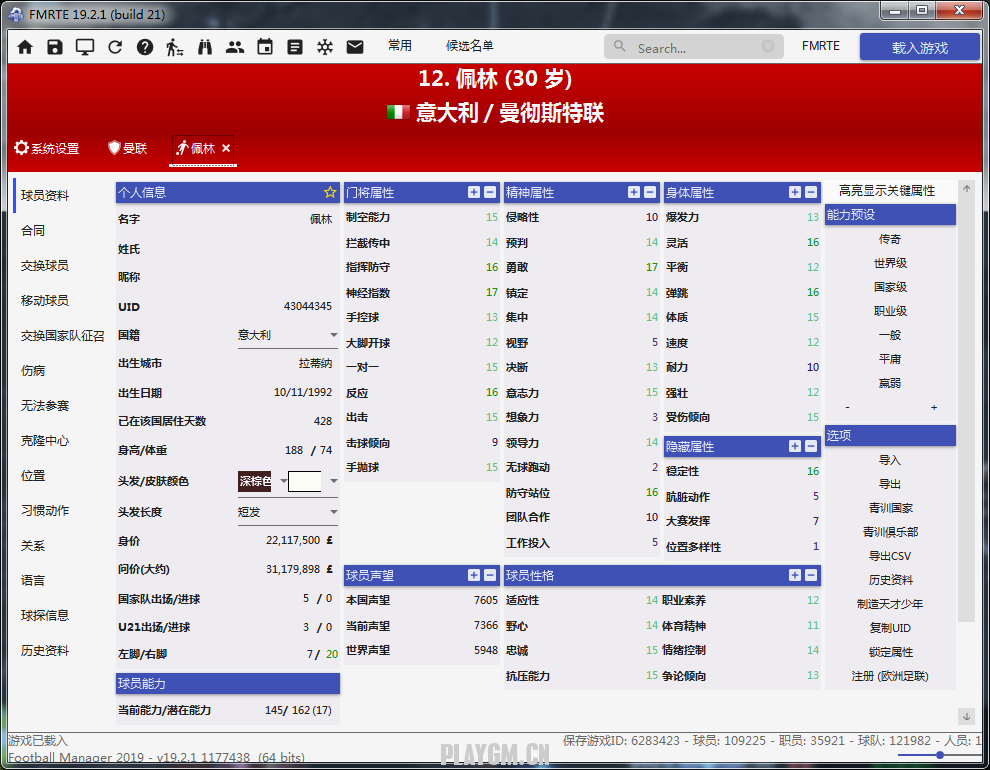990x770 pixels.
Task: Click the 载入游戏 button
Action: 919,47
